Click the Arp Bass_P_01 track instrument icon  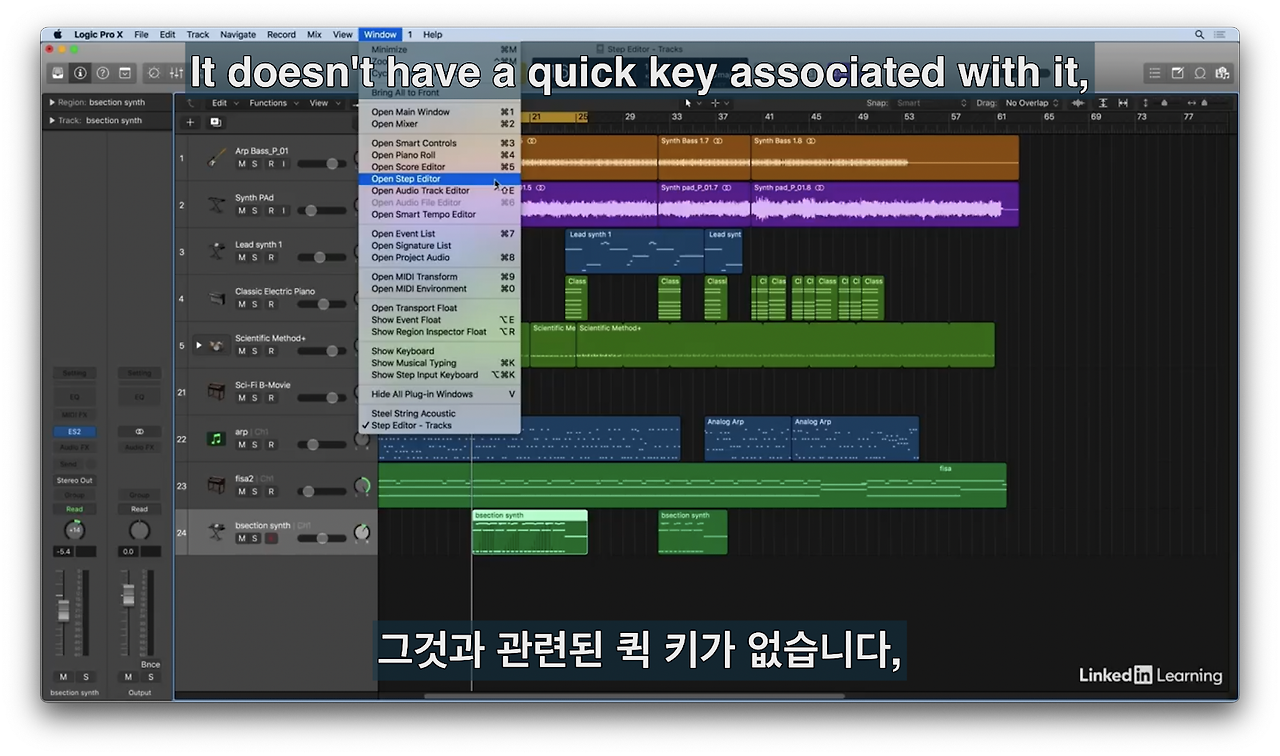pos(216,158)
